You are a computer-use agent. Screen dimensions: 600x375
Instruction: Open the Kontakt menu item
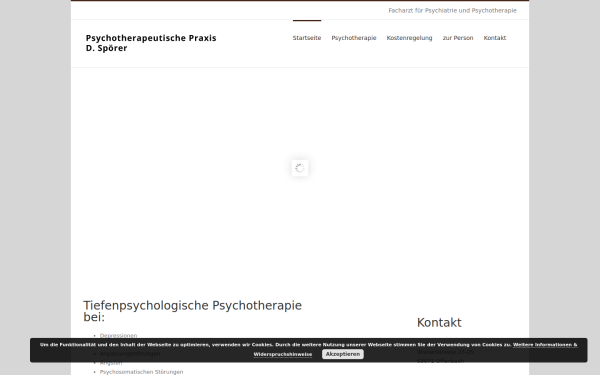495,38
